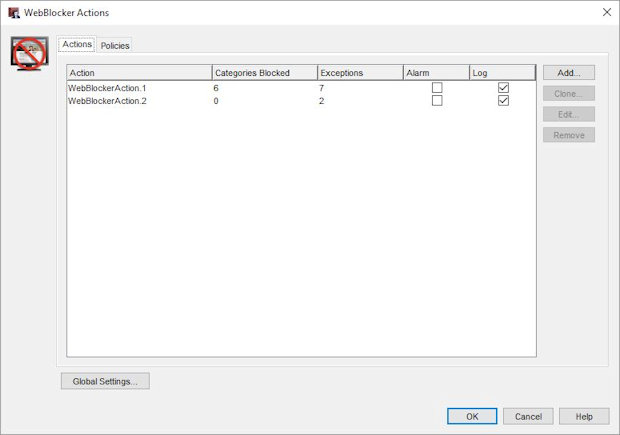The image size is (620, 435).
Task: Click the Edit... button
Action: click(569, 114)
